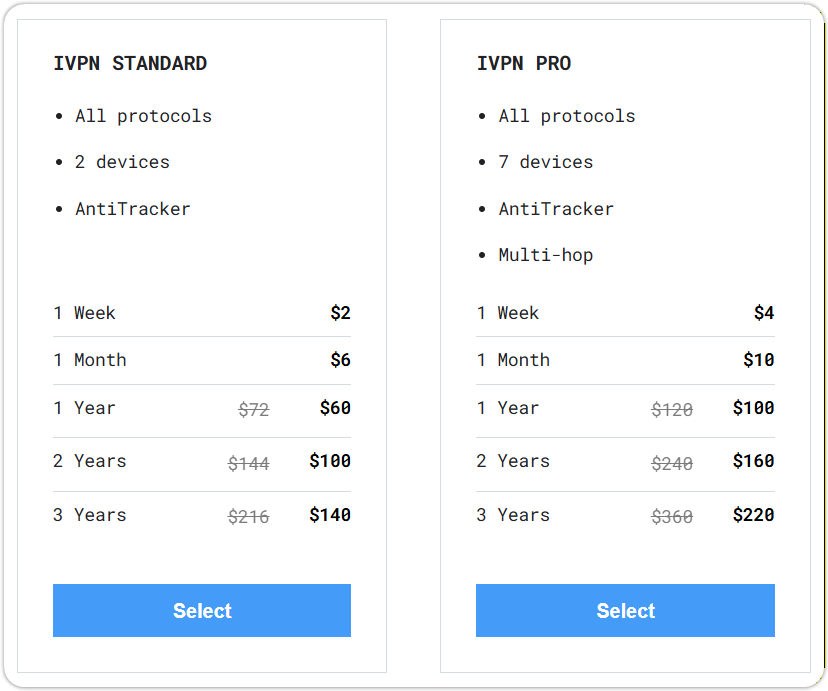This screenshot has height=691, width=828.
Task: Click the crossed-out $72 price
Action: pyautogui.click(x=254, y=409)
